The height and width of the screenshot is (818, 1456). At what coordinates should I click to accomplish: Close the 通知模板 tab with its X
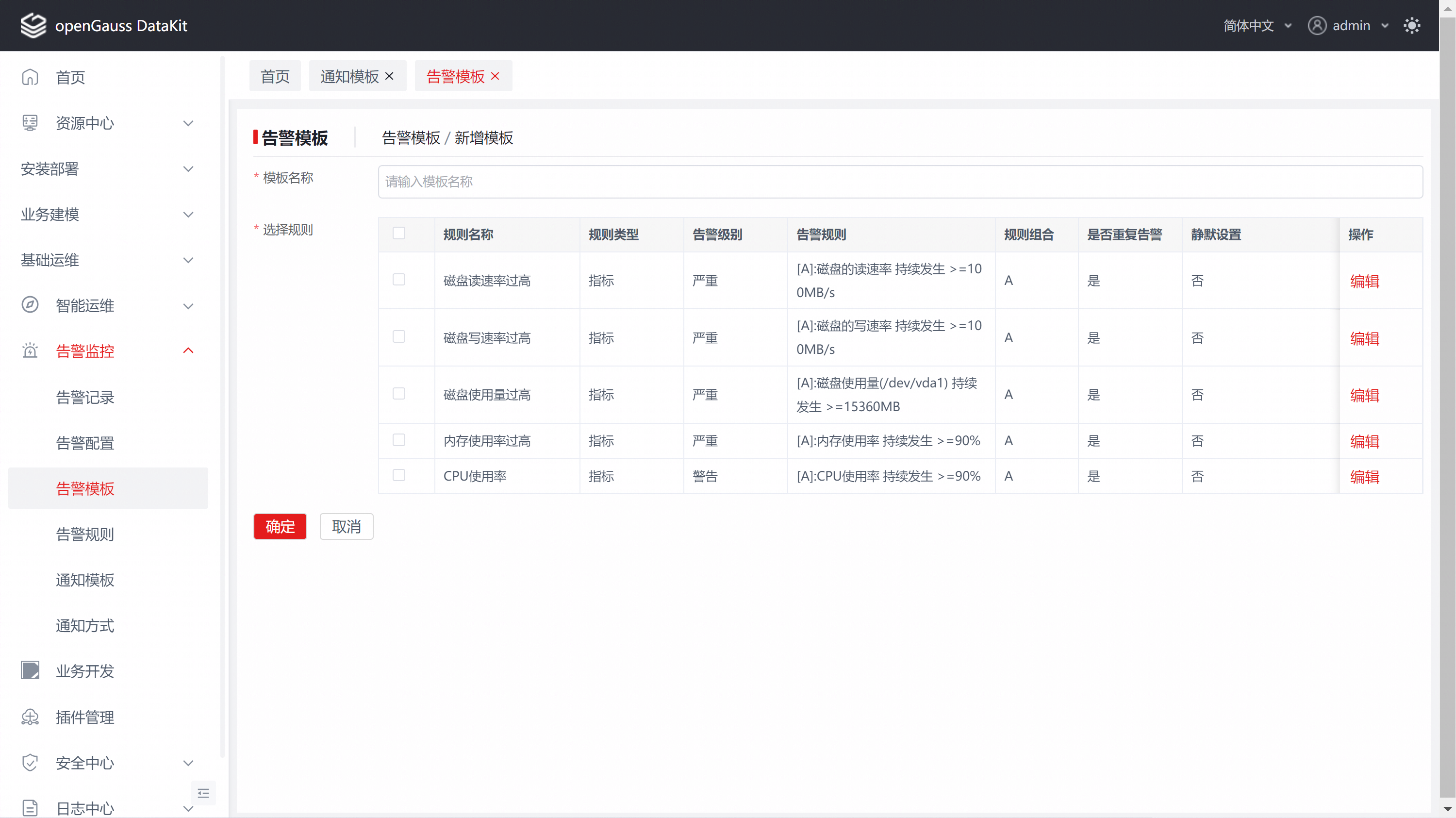389,76
